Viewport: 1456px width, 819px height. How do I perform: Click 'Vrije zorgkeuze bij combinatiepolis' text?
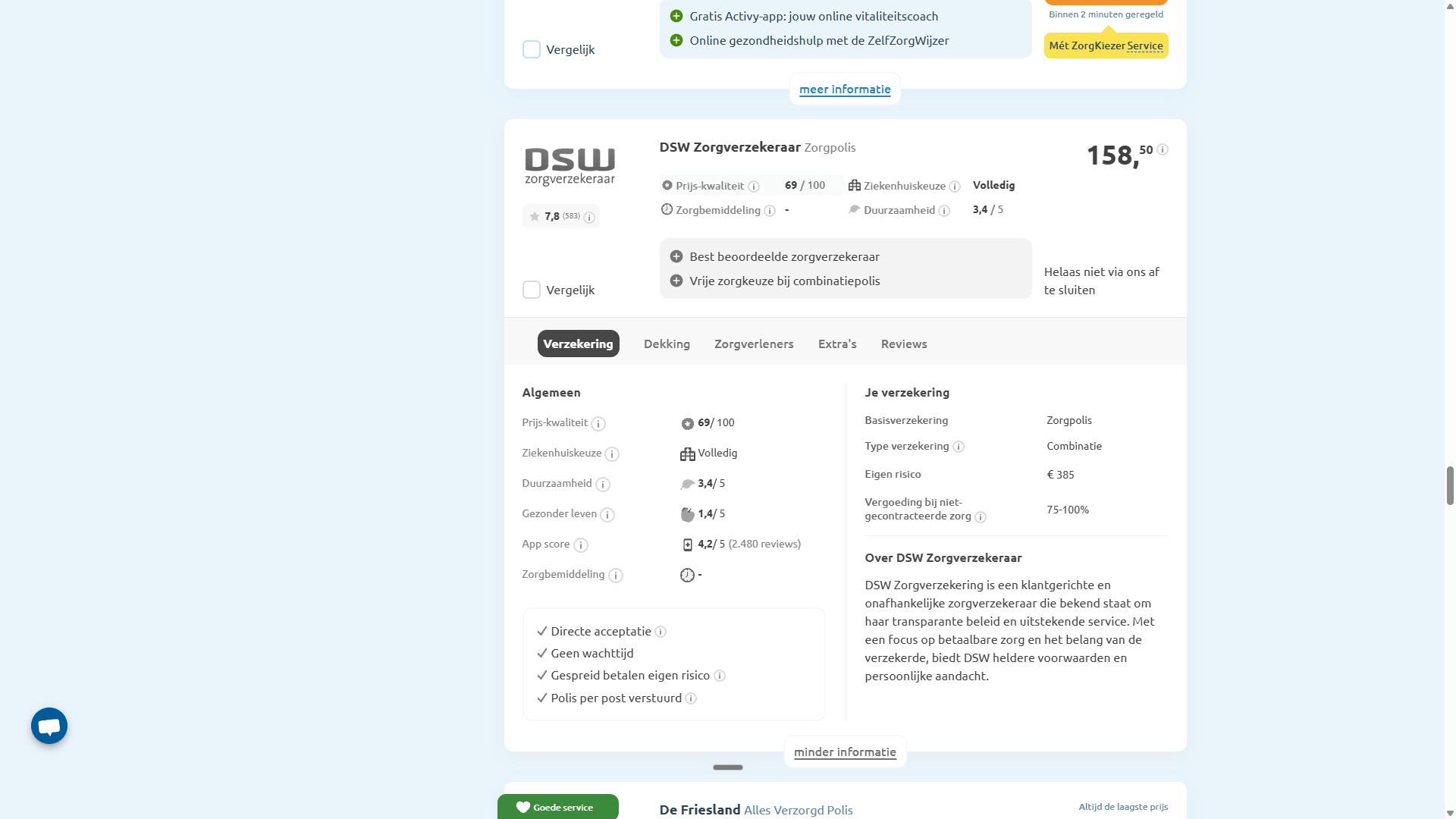(x=784, y=281)
